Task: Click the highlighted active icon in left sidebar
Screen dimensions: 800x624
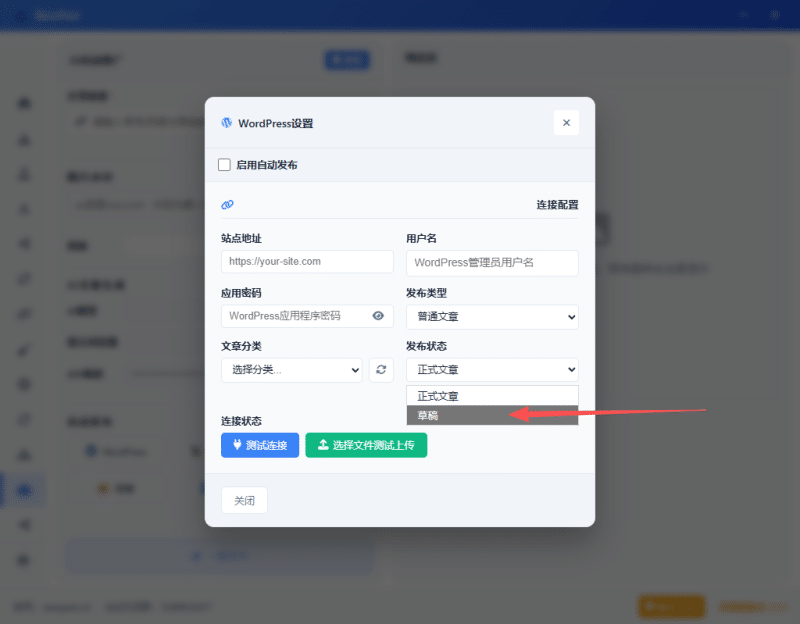Action: click(24, 490)
